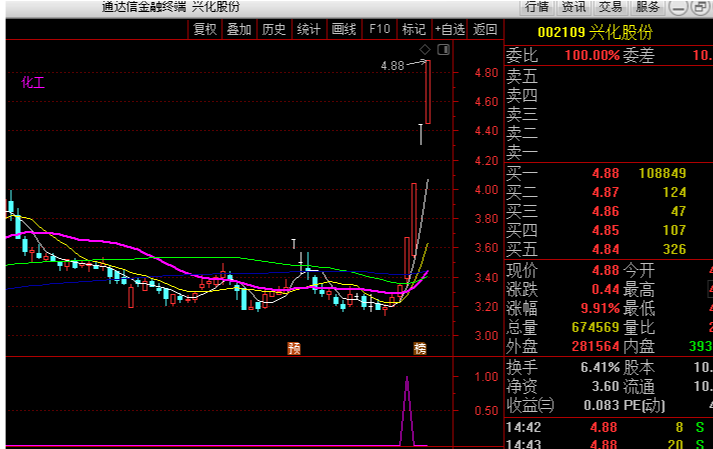Image resolution: width=713 pixels, height=449 pixels.
Task: Open the 资讯 news menu
Action: (x=574, y=7)
